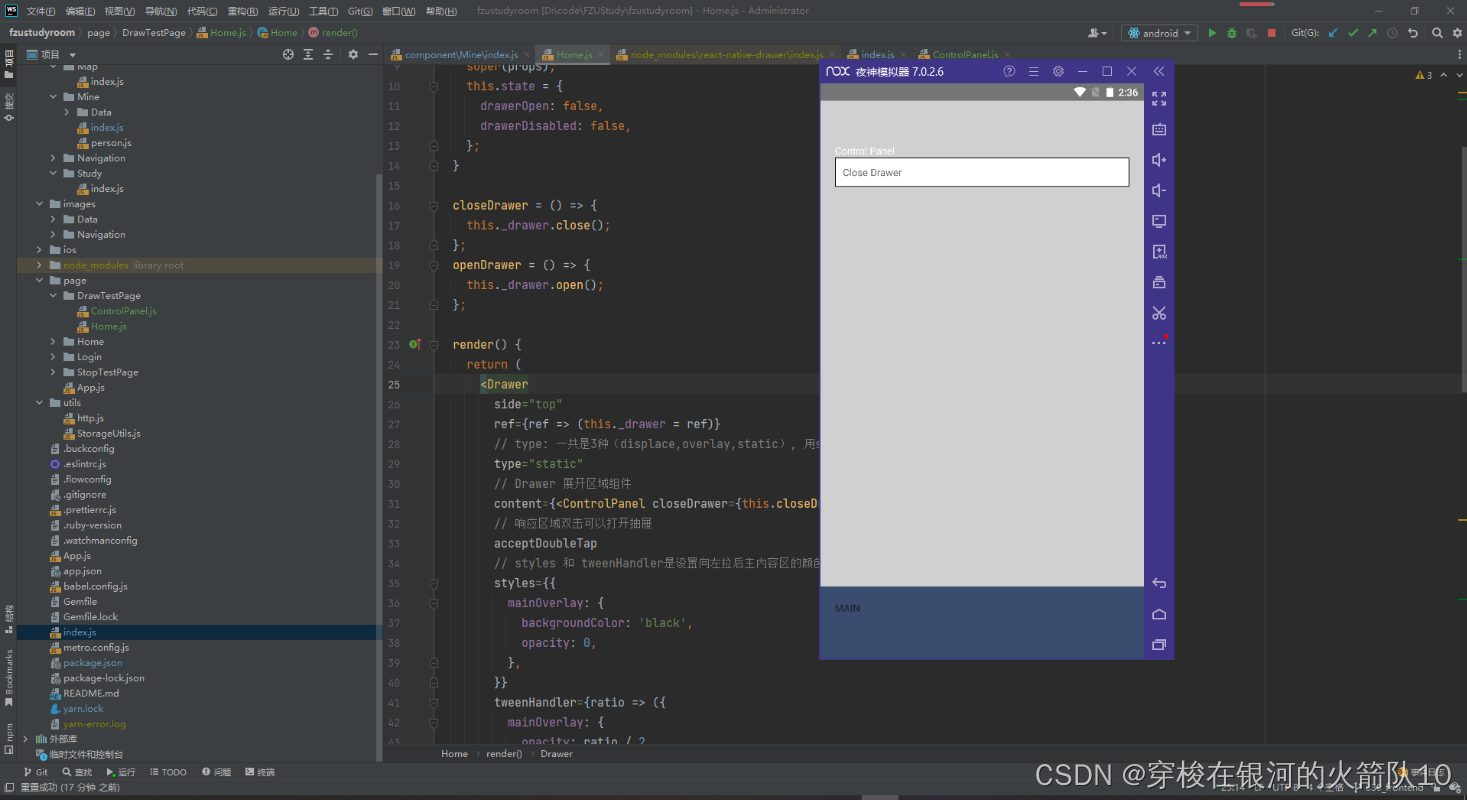Screen dimensions: 1467x800
Task: Click Nox screenshot scissors icon
Action: coord(1159,313)
